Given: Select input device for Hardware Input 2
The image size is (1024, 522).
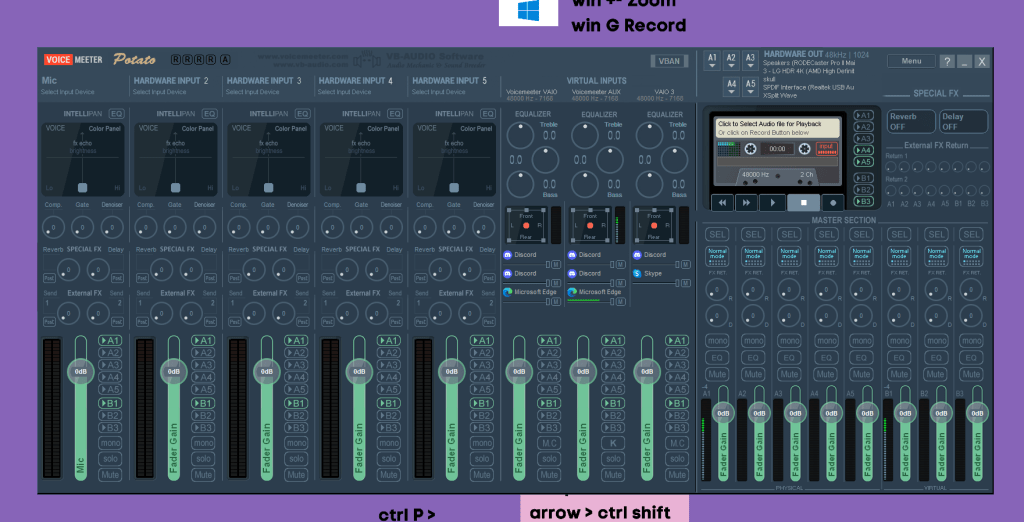Looking at the screenshot, I should tap(160, 92).
